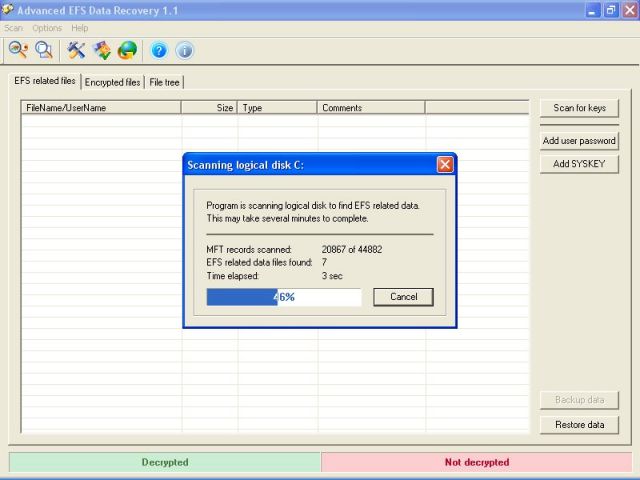The height and width of the screenshot is (480, 640).
Task: Click the green Decrypted legend panel
Action: pyautogui.click(x=165, y=462)
